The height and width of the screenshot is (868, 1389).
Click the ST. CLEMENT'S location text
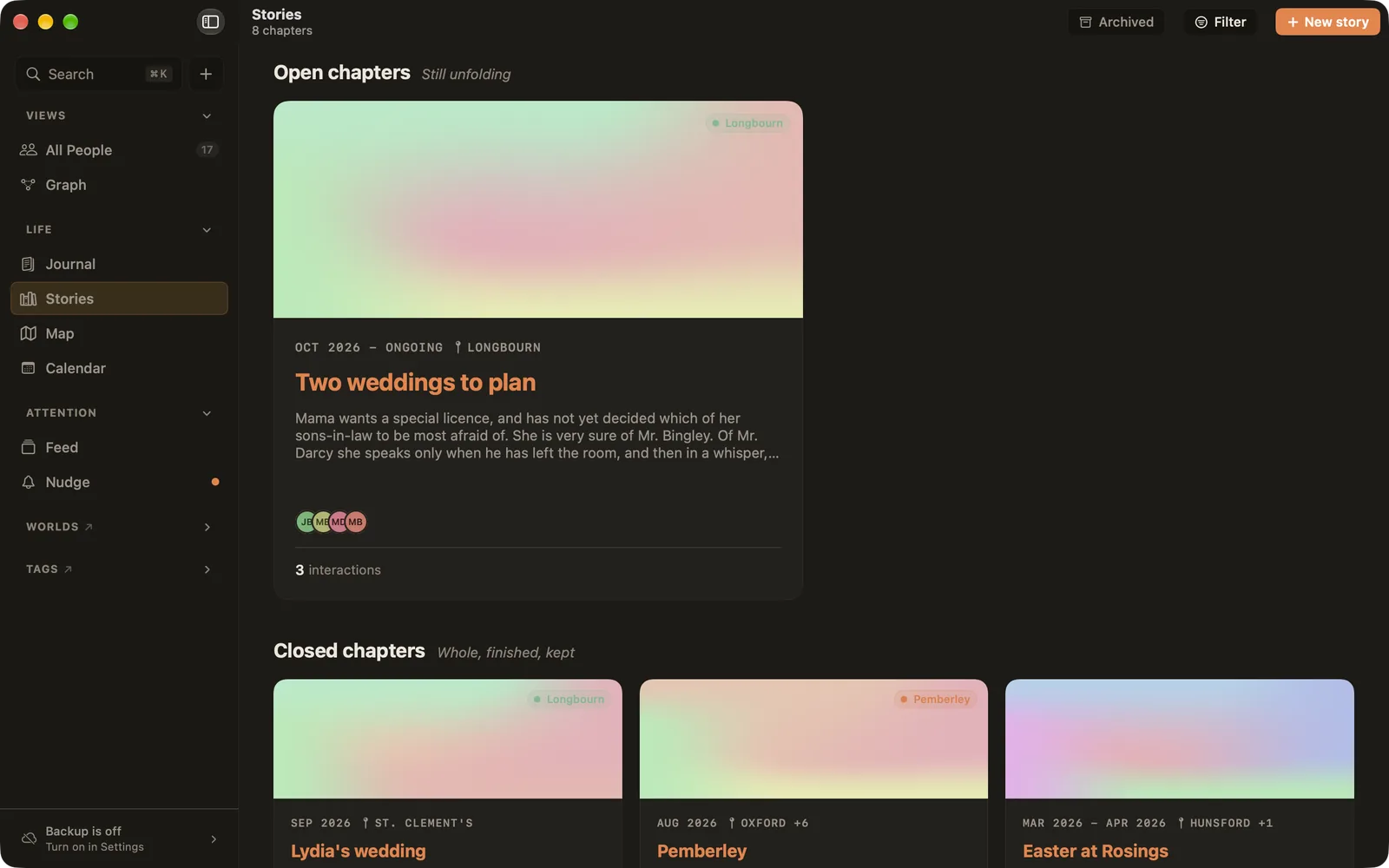[x=424, y=823]
